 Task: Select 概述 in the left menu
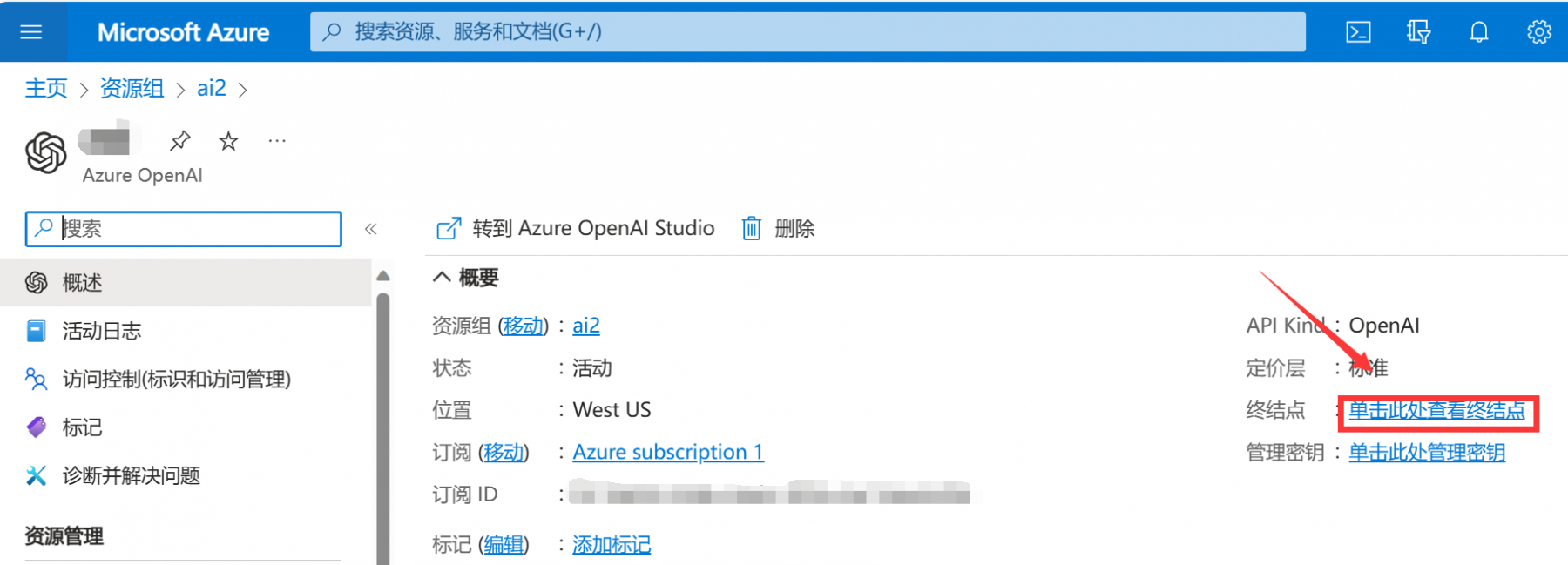(186, 282)
